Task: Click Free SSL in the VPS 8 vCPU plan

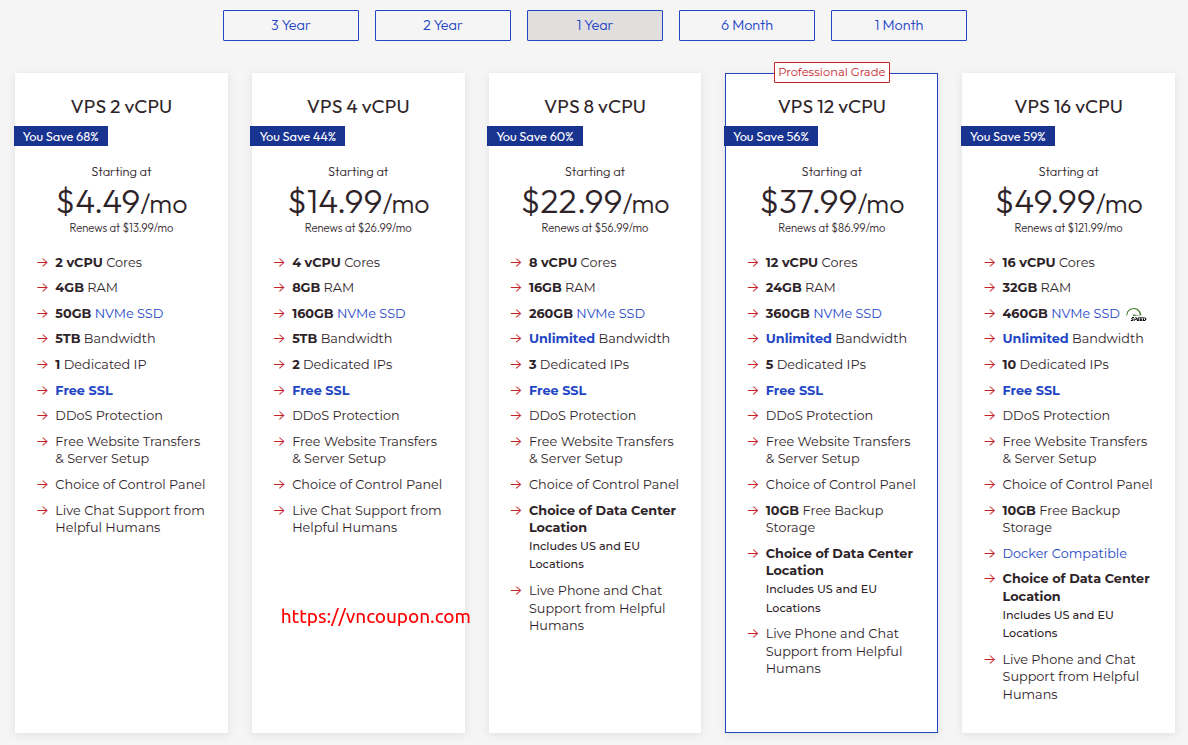Action: 558,390
